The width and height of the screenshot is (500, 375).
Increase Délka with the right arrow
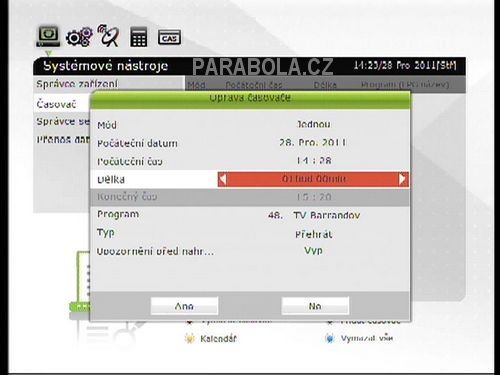click(x=403, y=179)
